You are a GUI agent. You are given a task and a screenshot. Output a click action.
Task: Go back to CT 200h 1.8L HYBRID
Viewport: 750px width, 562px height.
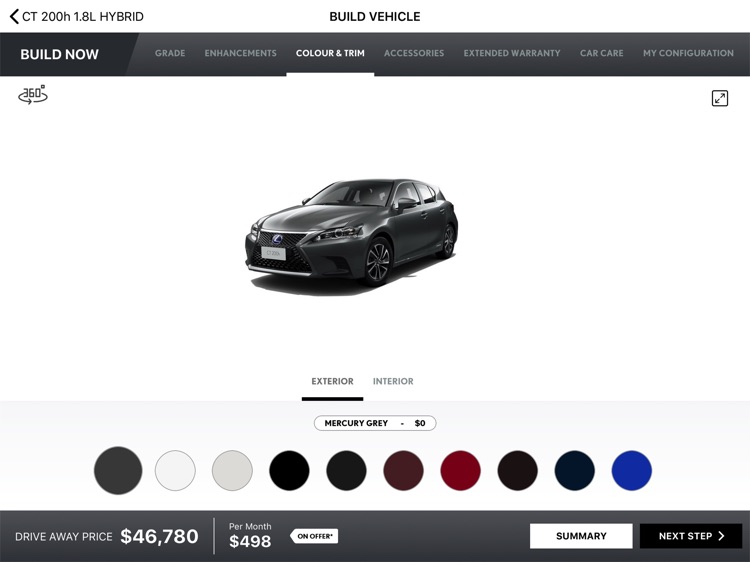tap(77, 16)
